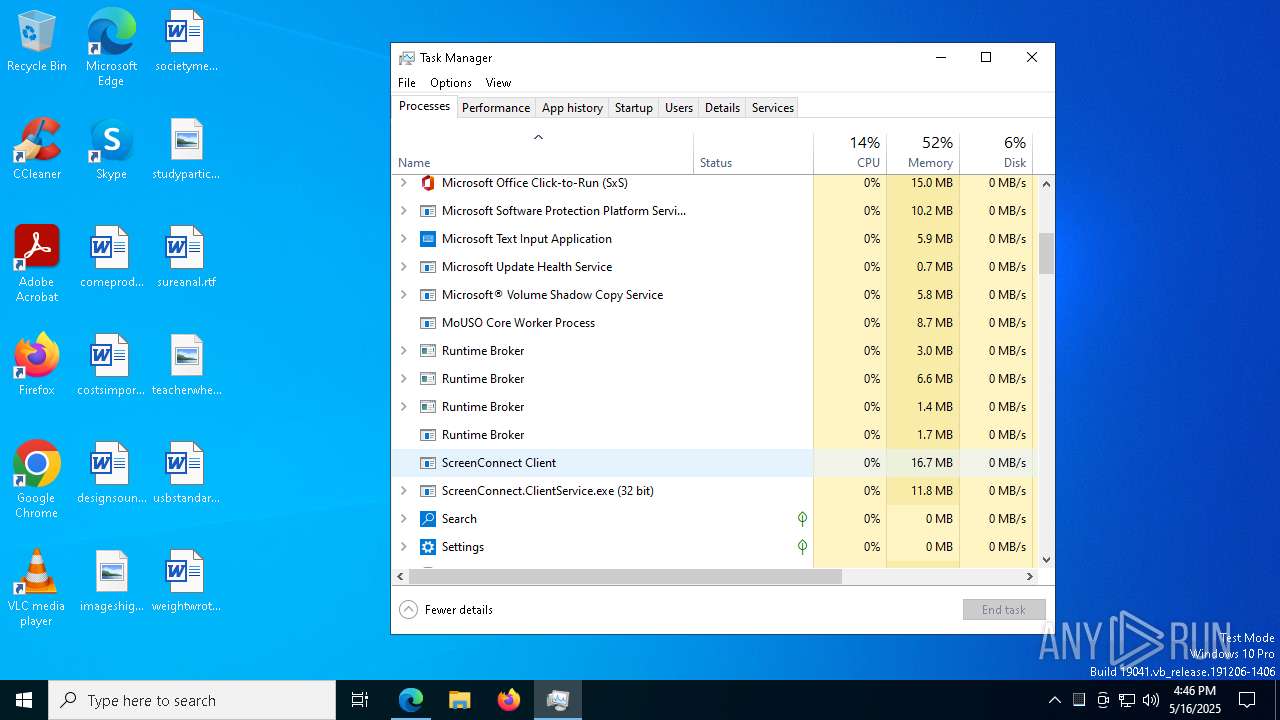Switch to the Services tab
The width and height of the screenshot is (1280, 720).
tap(773, 108)
